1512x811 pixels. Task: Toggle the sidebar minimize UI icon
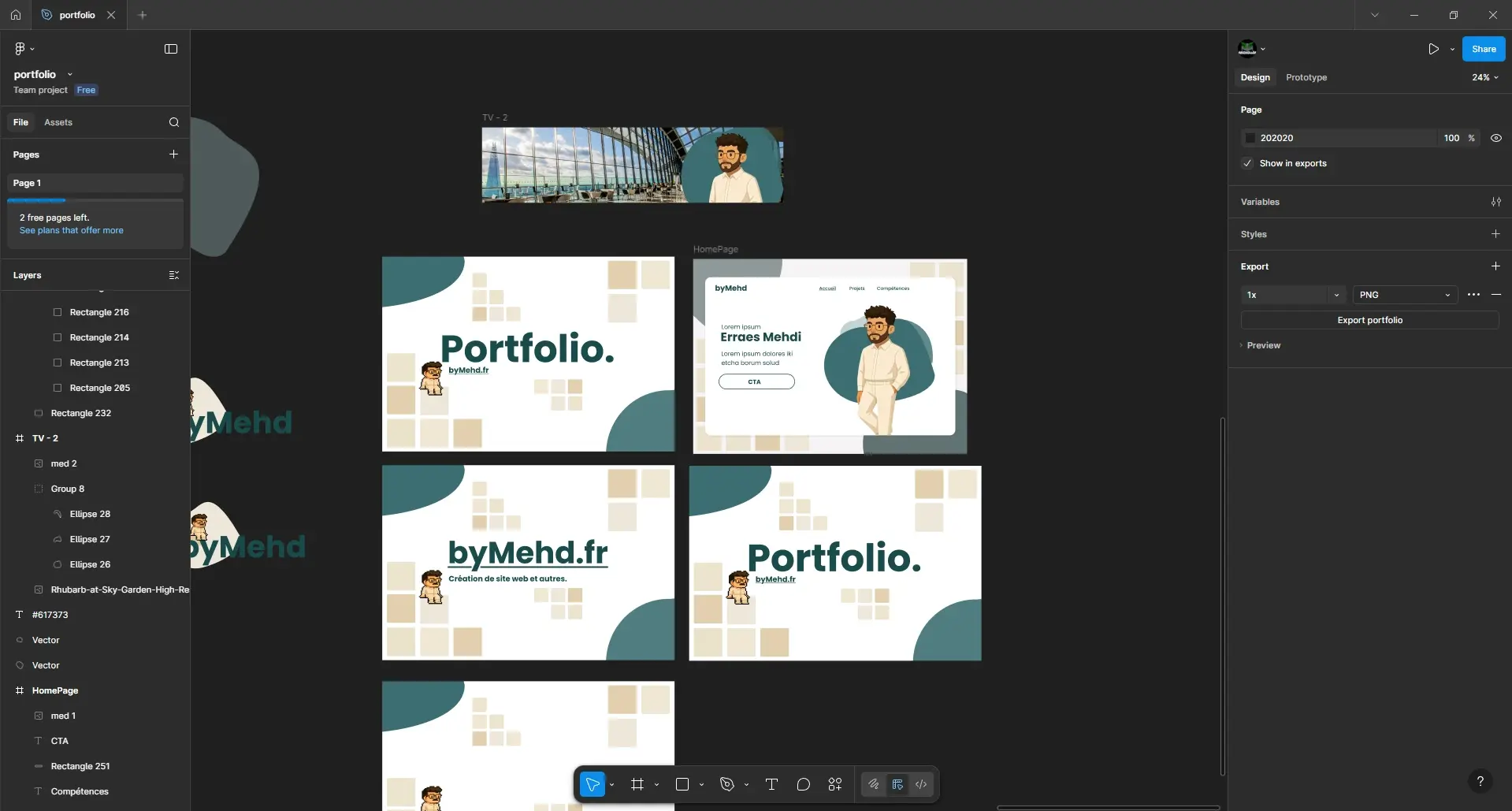pyautogui.click(x=171, y=49)
